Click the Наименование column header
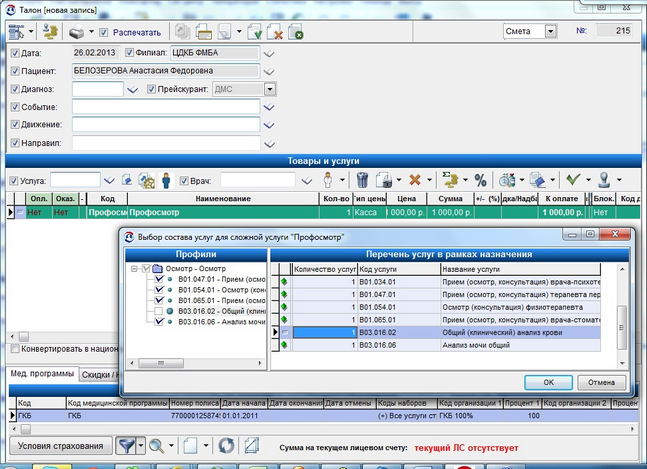 tap(223, 199)
